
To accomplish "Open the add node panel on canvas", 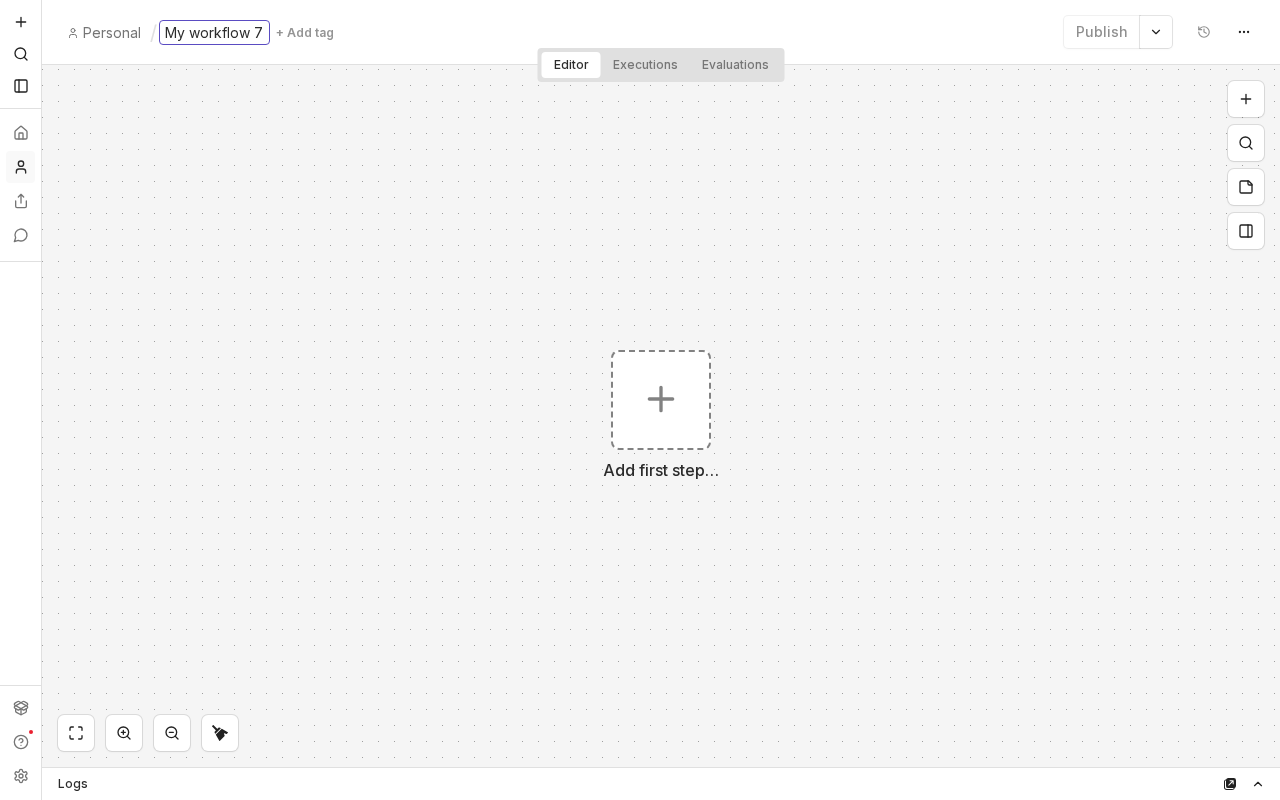I will (x=1245, y=99).
